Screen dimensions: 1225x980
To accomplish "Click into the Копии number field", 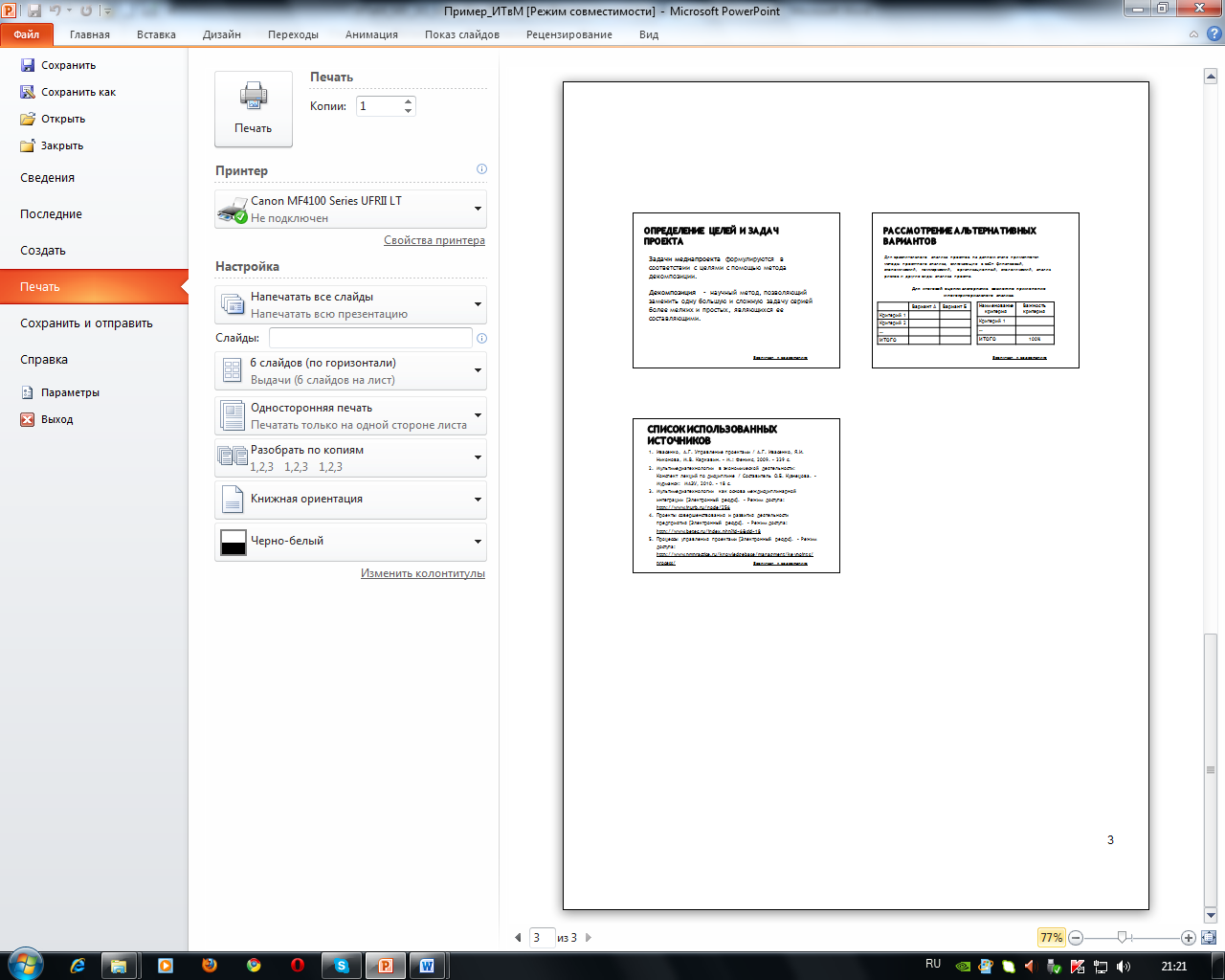I will [x=379, y=106].
